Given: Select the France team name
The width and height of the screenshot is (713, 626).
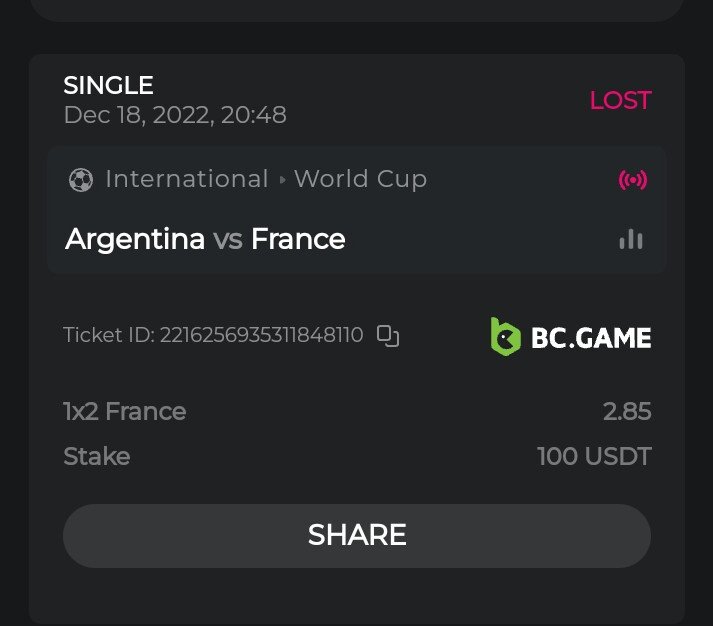Looking at the screenshot, I should (298, 239).
